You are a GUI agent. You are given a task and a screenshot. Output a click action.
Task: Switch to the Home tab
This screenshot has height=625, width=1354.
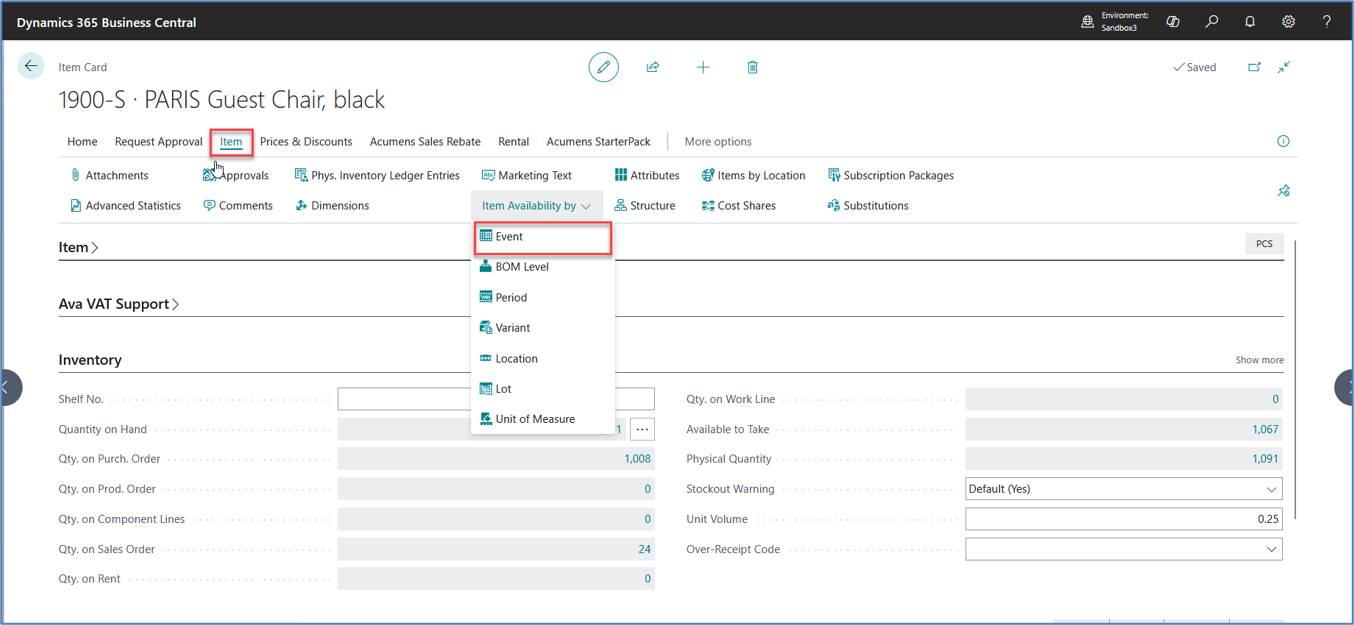click(x=82, y=141)
